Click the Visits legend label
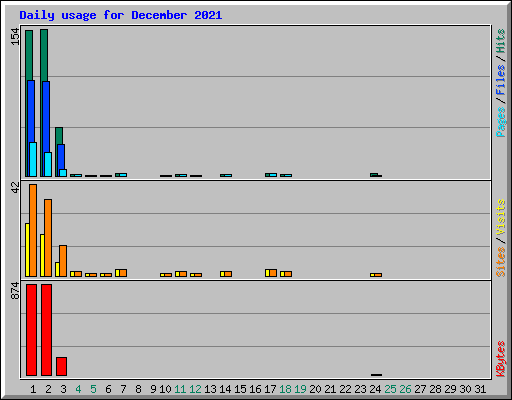The height and width of the screenshot is (400, 512). point(501,217)
